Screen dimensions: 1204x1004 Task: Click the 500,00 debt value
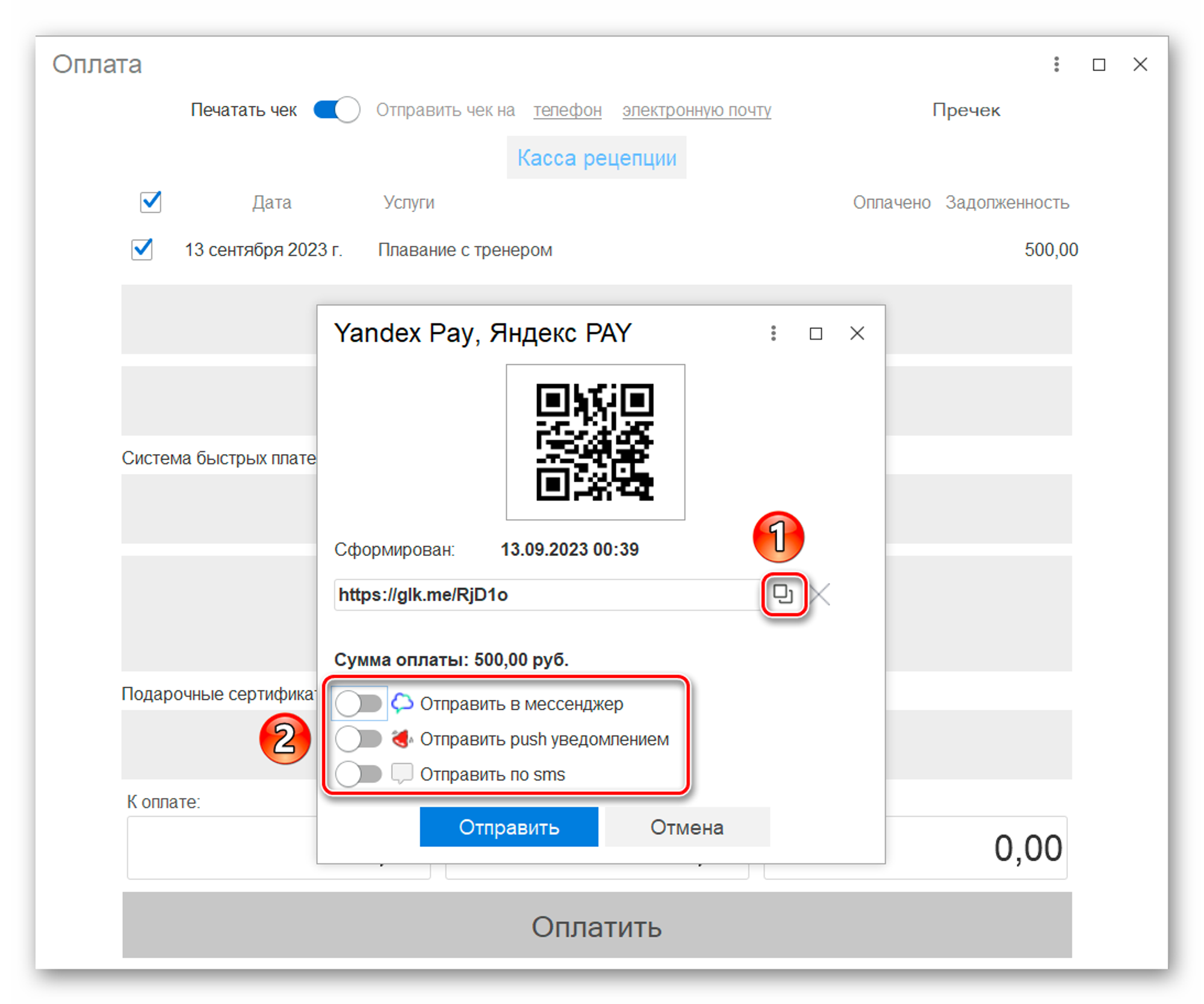point(1051,249)
